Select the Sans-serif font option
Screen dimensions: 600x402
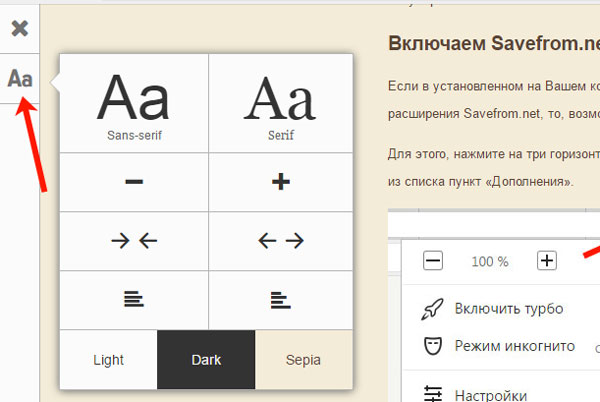(x=133, y=103)
